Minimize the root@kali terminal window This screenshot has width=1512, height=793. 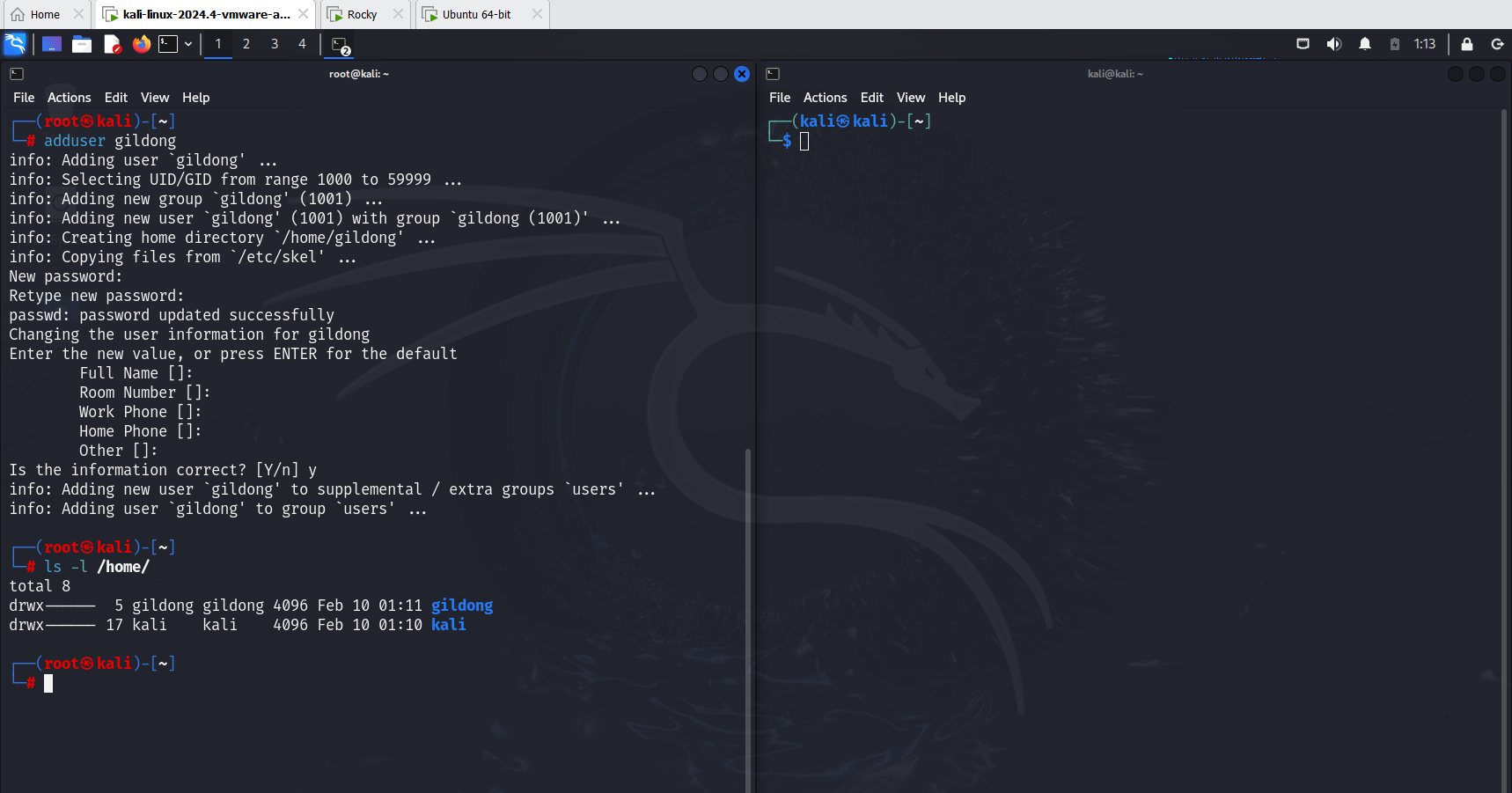[700, 74]
